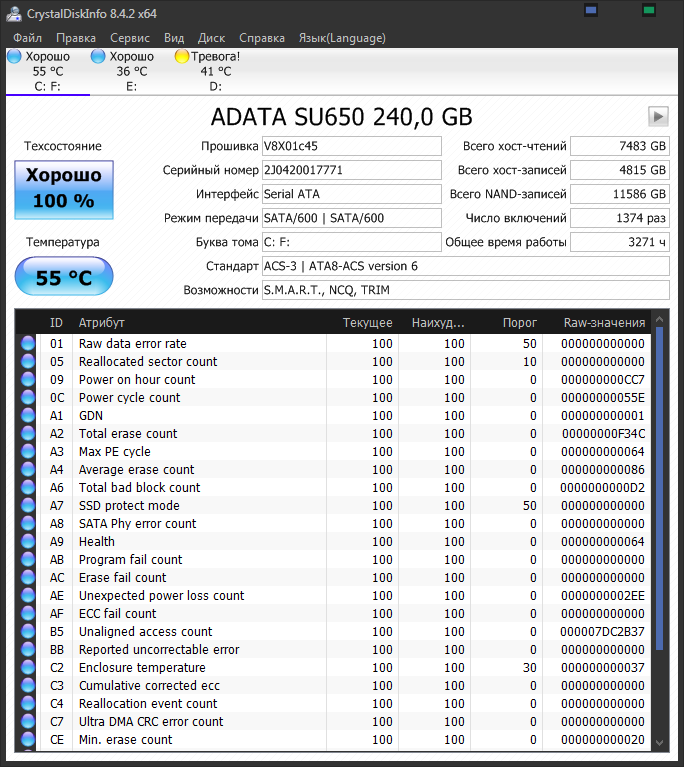This screenshot has height=767, width=684.
Task: Select the Cumulative corrected ecc row text
Action: 149,686
